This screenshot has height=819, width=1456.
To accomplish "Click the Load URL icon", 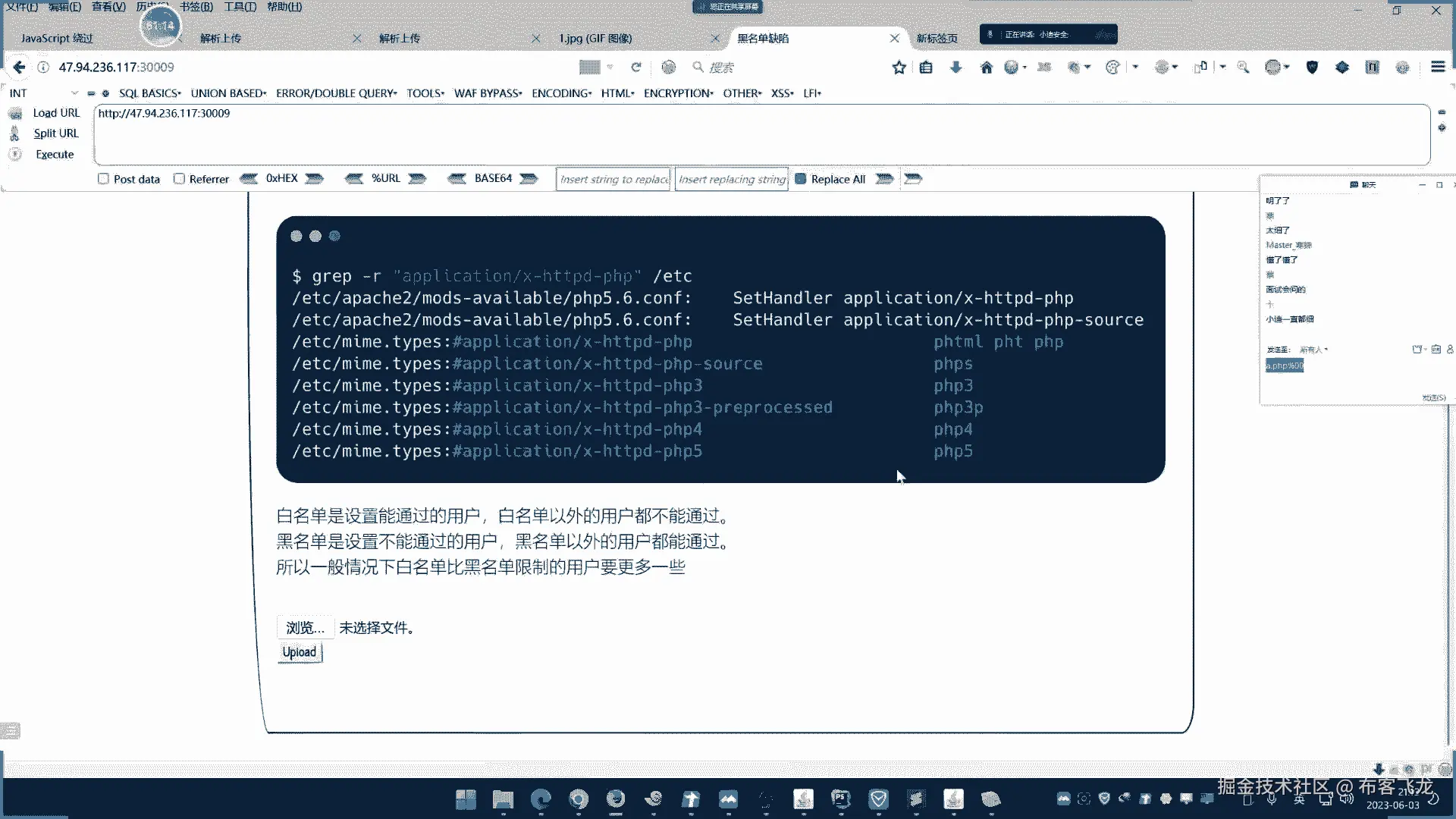I will (x=15, y=113).
